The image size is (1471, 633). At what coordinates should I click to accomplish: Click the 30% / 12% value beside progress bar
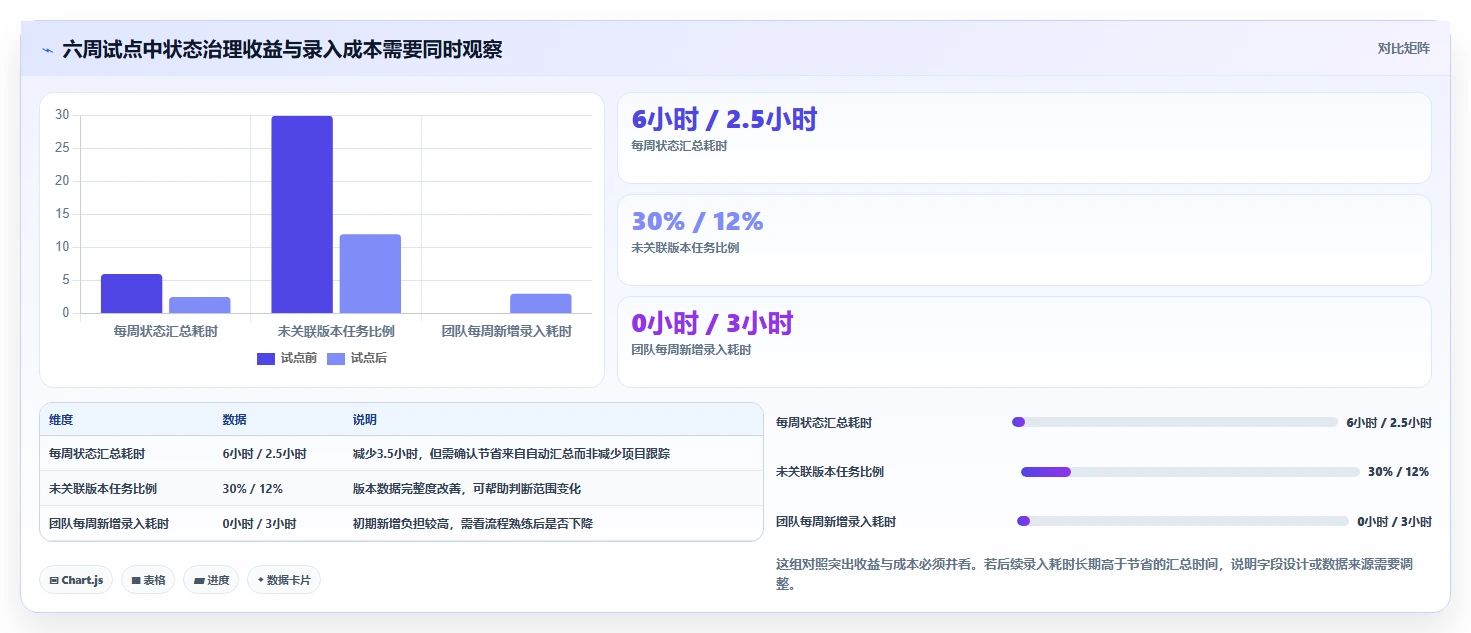coord(1398,472)
